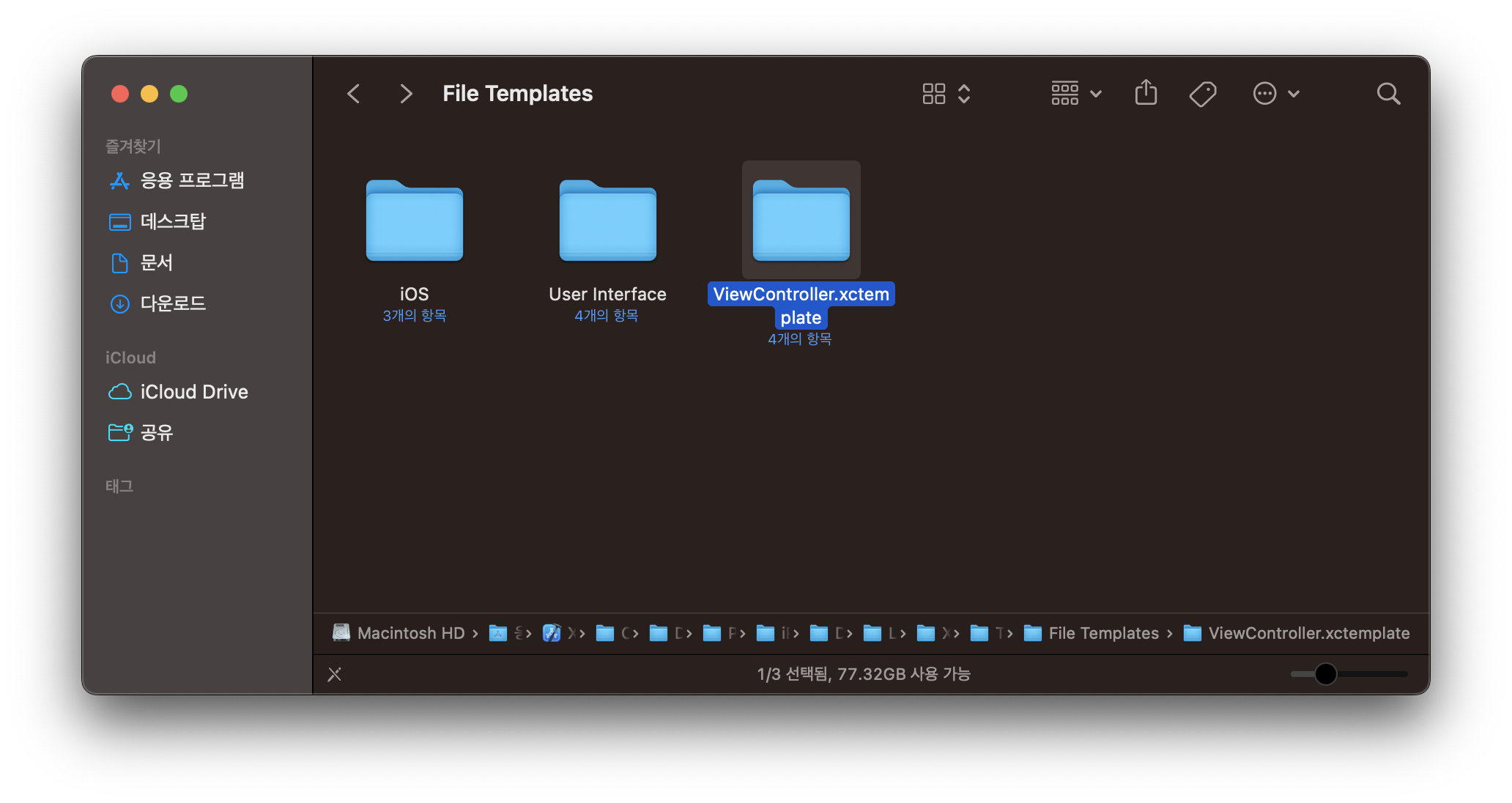This screenshot has height=803, width=1512.
Task: Open iCloud Drive sidebar item
Action: [193, 392]
